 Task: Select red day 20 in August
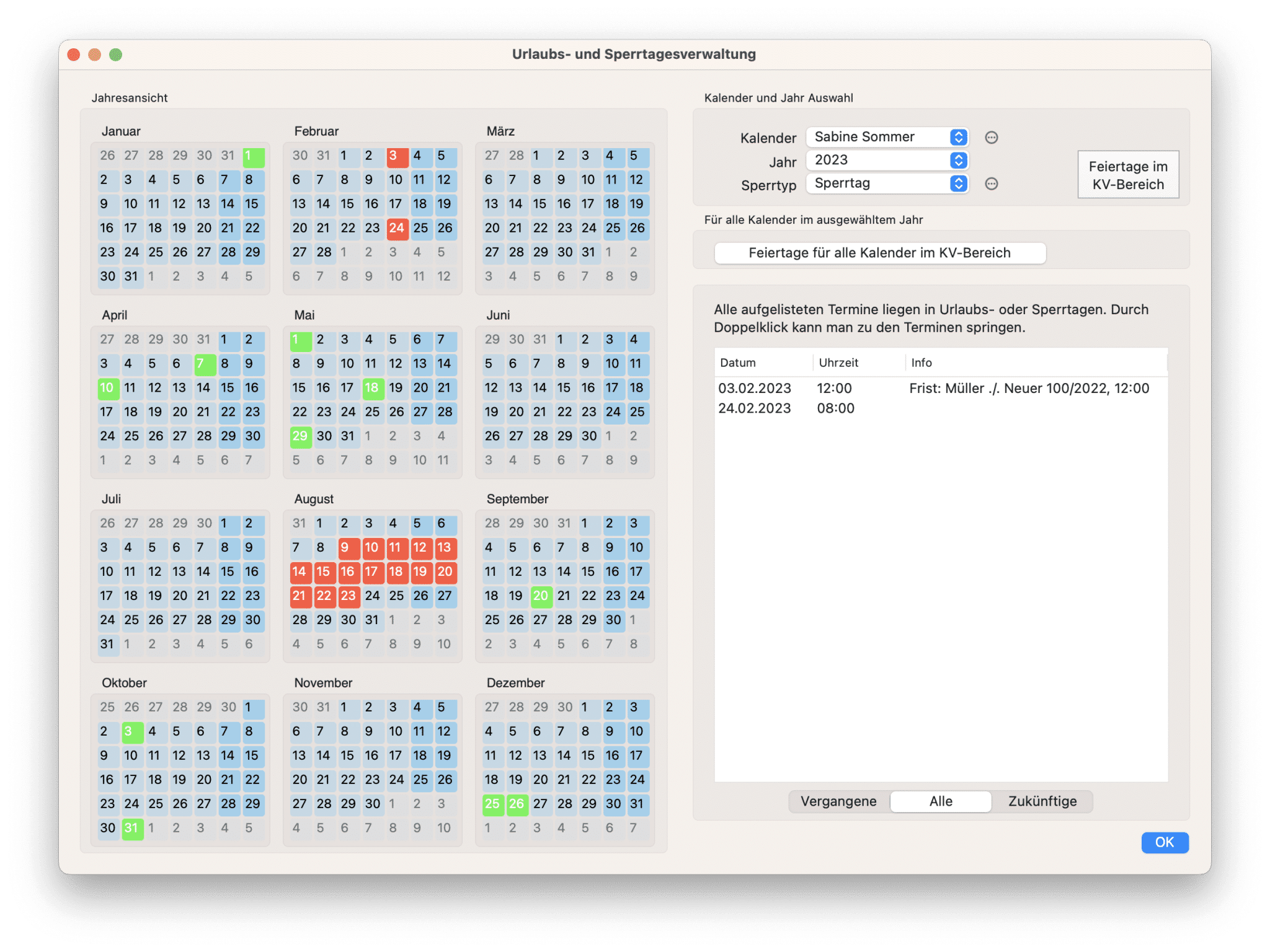point(445,572)
